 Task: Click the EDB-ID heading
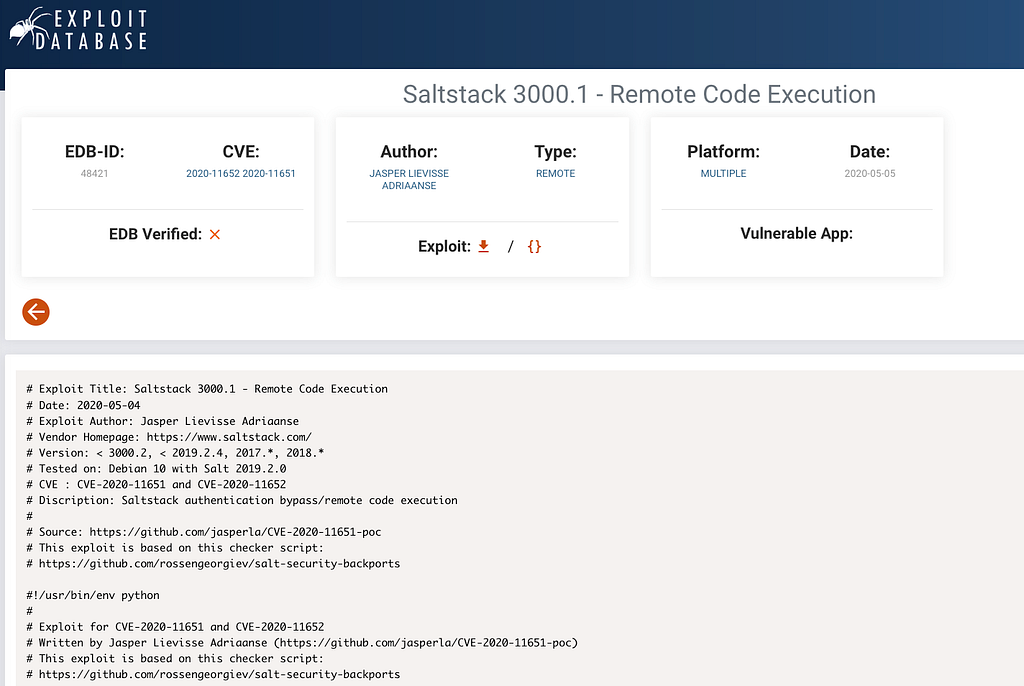click(95, 152)
